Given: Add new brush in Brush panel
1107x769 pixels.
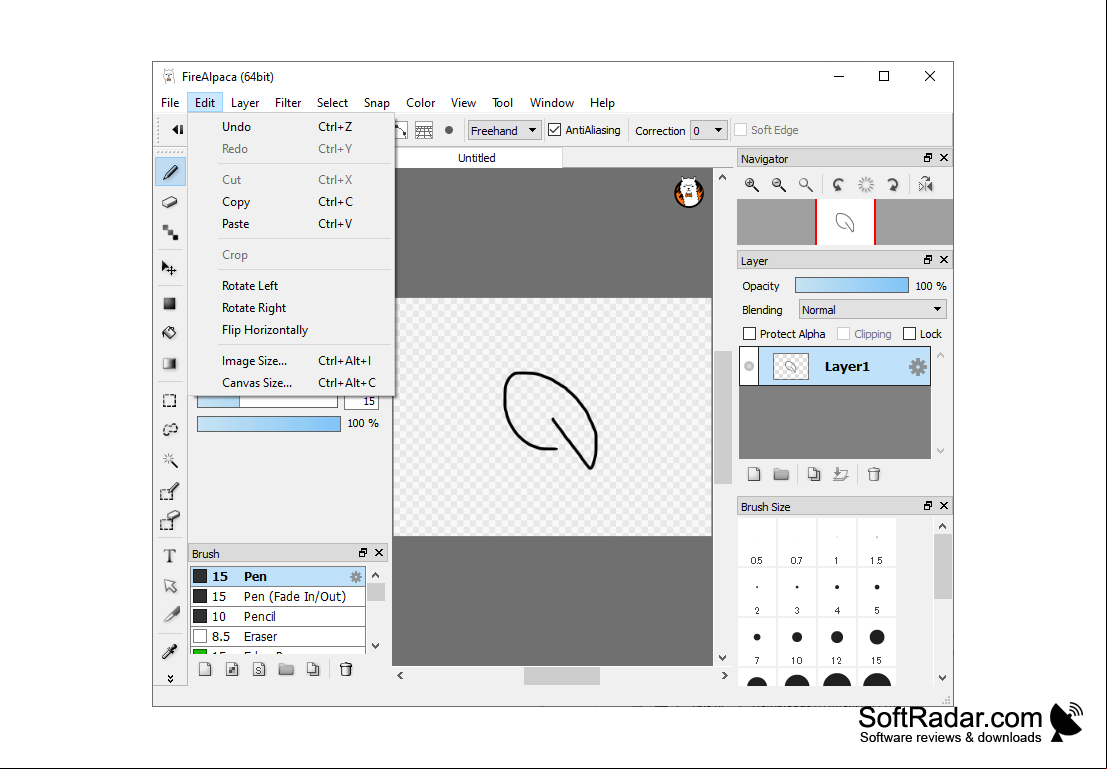Looking at the screenshot, I should [x=205, y=669].
